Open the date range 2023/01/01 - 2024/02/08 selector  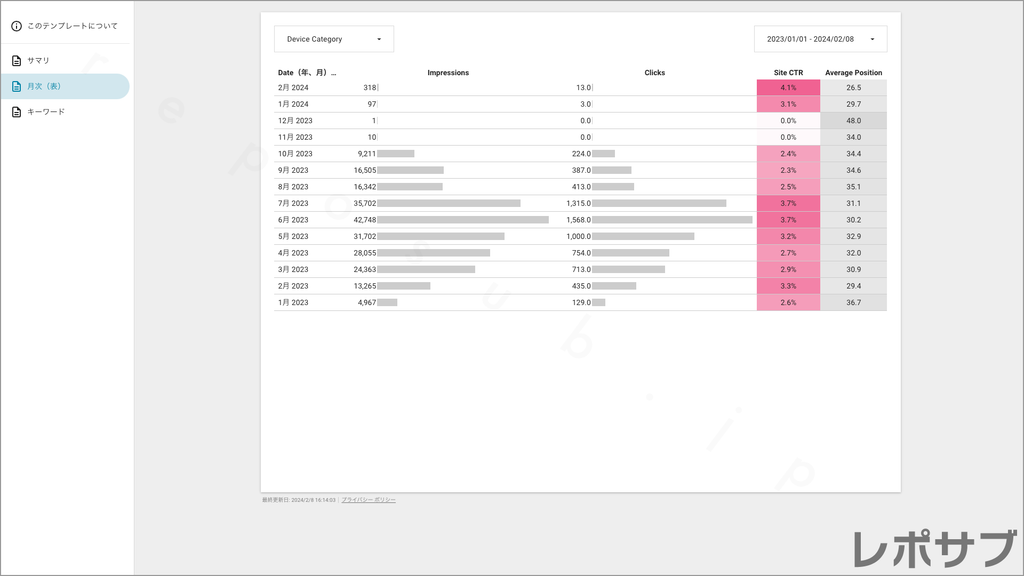(x=810, y=39)
